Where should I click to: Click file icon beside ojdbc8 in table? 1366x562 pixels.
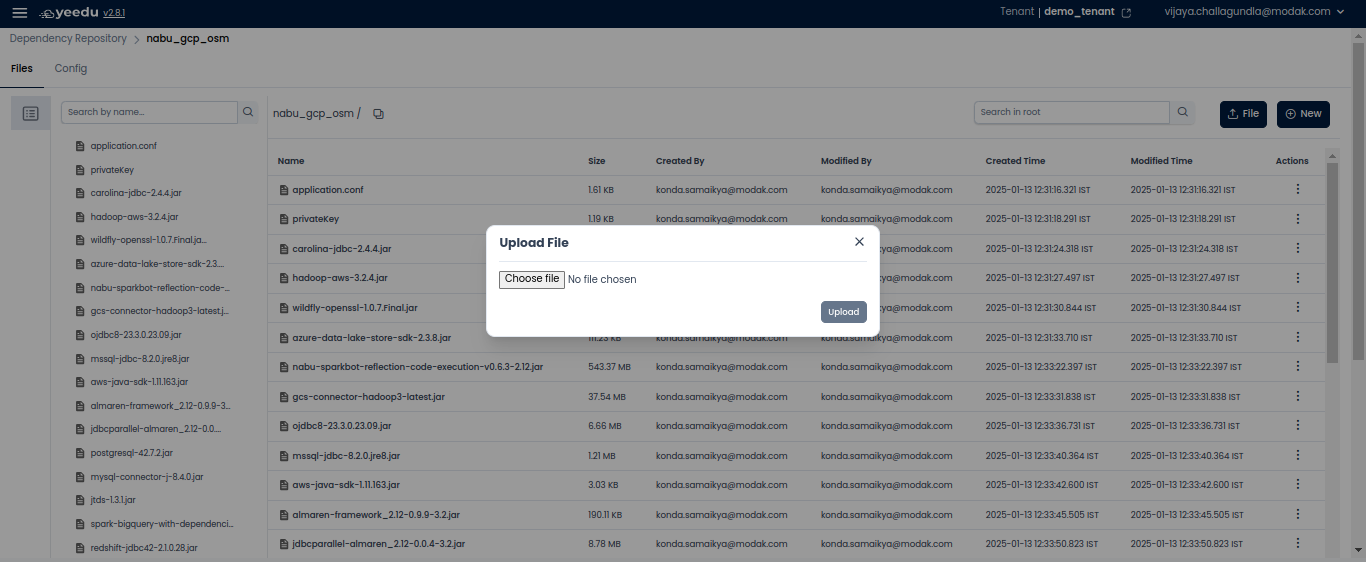pyautogui.click(x=283, y=426)
